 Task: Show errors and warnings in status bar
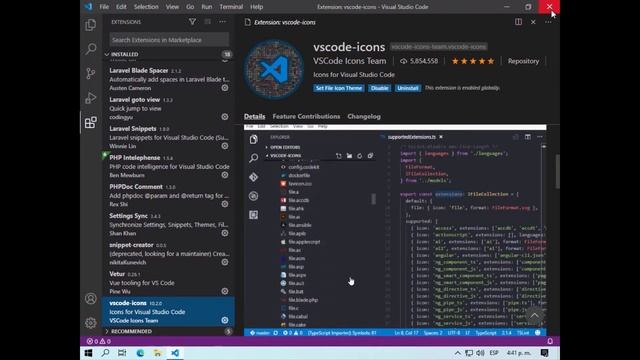99,341
